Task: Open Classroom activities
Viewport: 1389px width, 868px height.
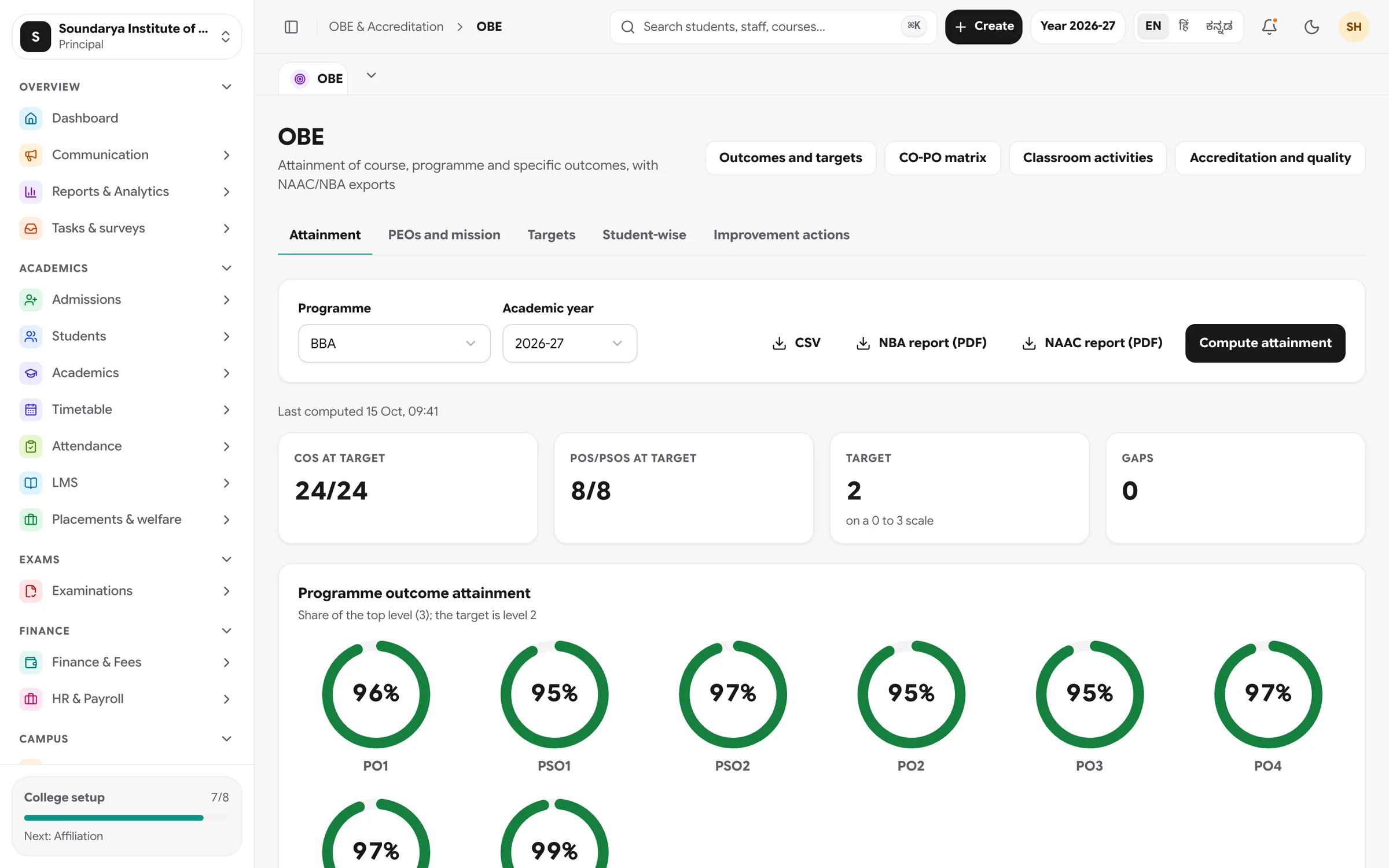Action: (x=1087, y=158)
